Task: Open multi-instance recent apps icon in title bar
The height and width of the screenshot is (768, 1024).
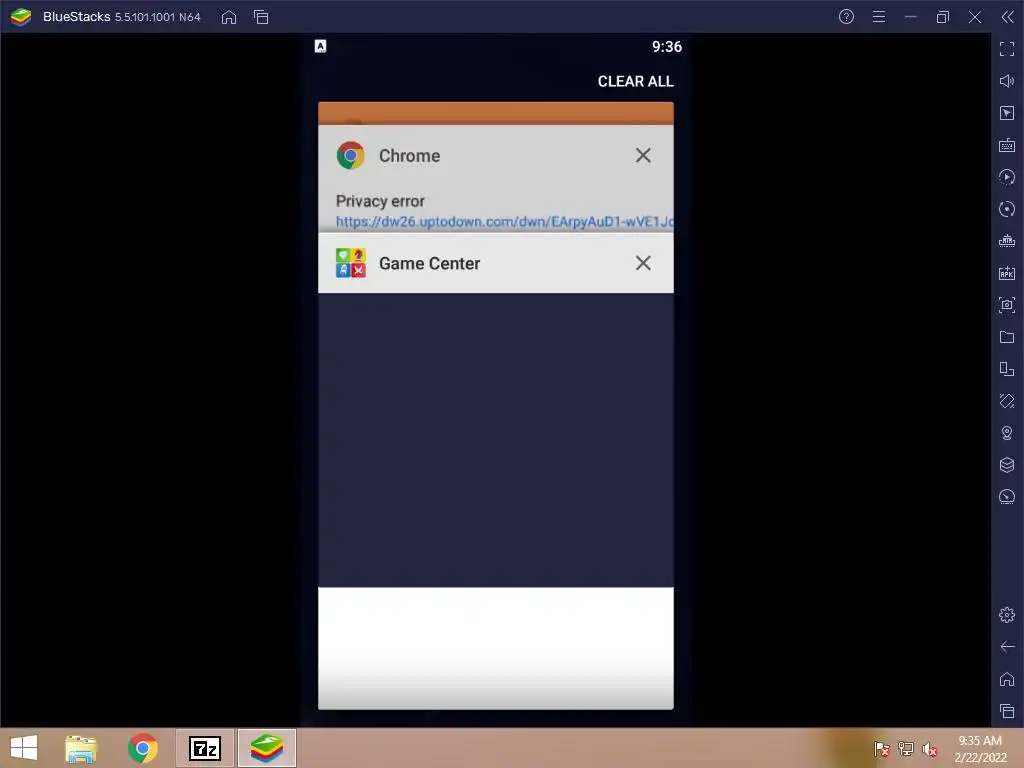Action: [x=261, y=17]
